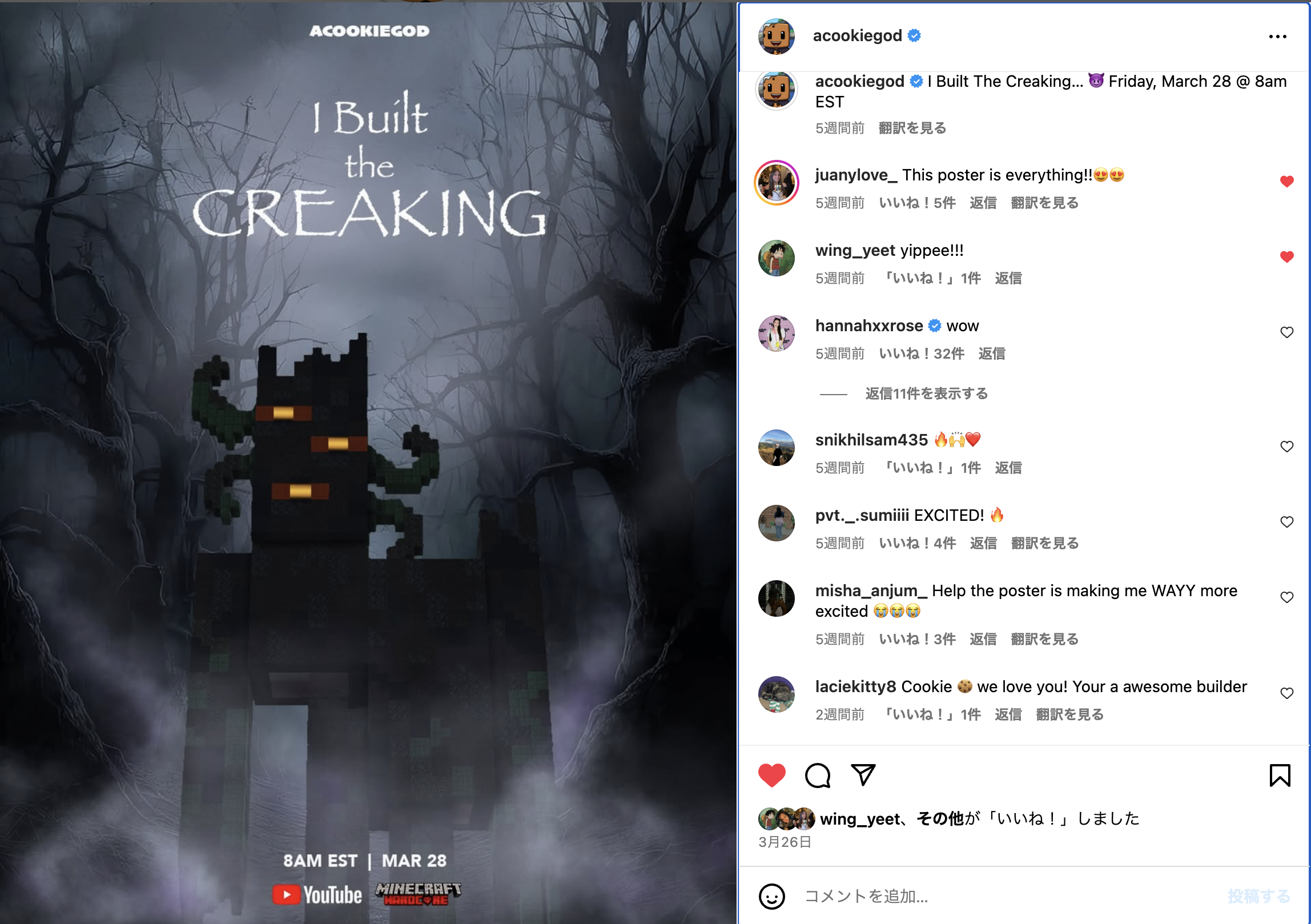Unlike the post with the red heart
The image size is (1311, 924).
[772, 776]
